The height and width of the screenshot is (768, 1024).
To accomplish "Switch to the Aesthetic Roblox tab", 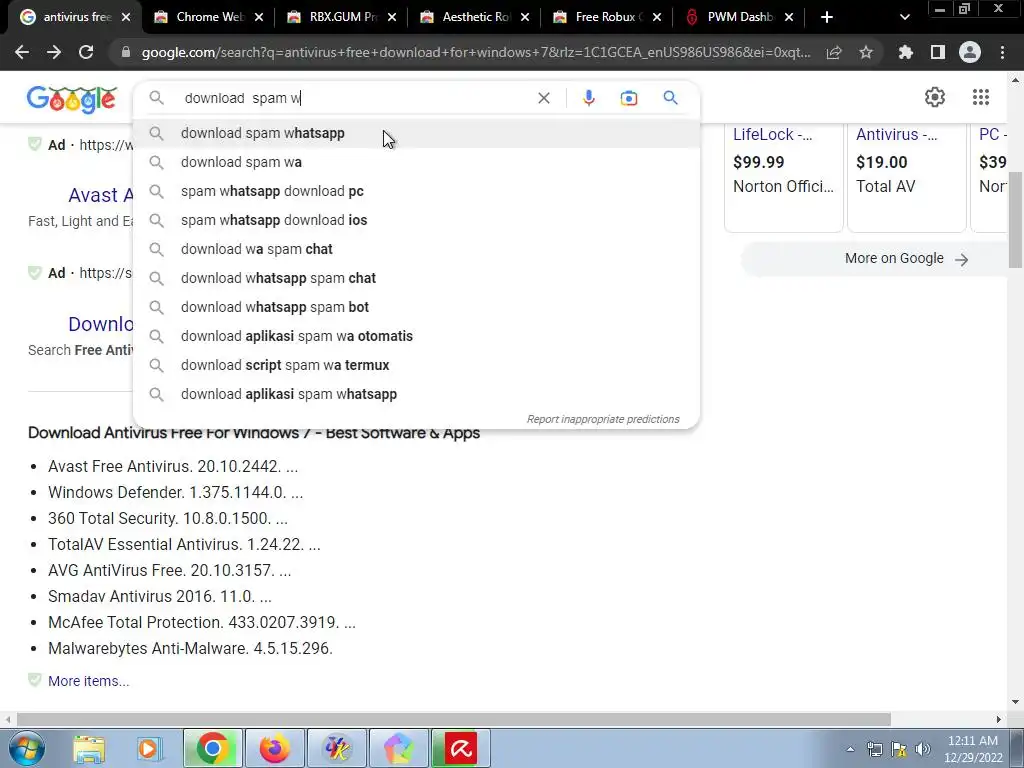I will [x=475, y=17].
